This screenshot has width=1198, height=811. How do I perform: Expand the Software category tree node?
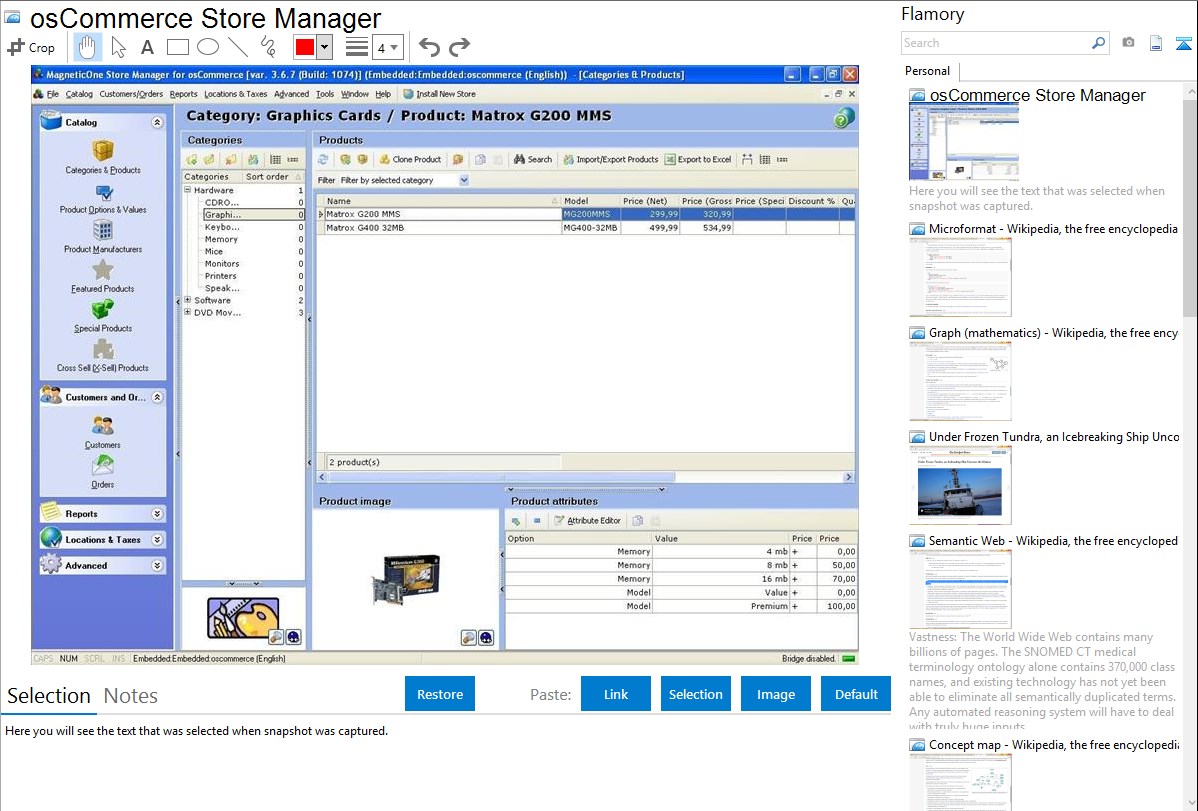[188, 300]
